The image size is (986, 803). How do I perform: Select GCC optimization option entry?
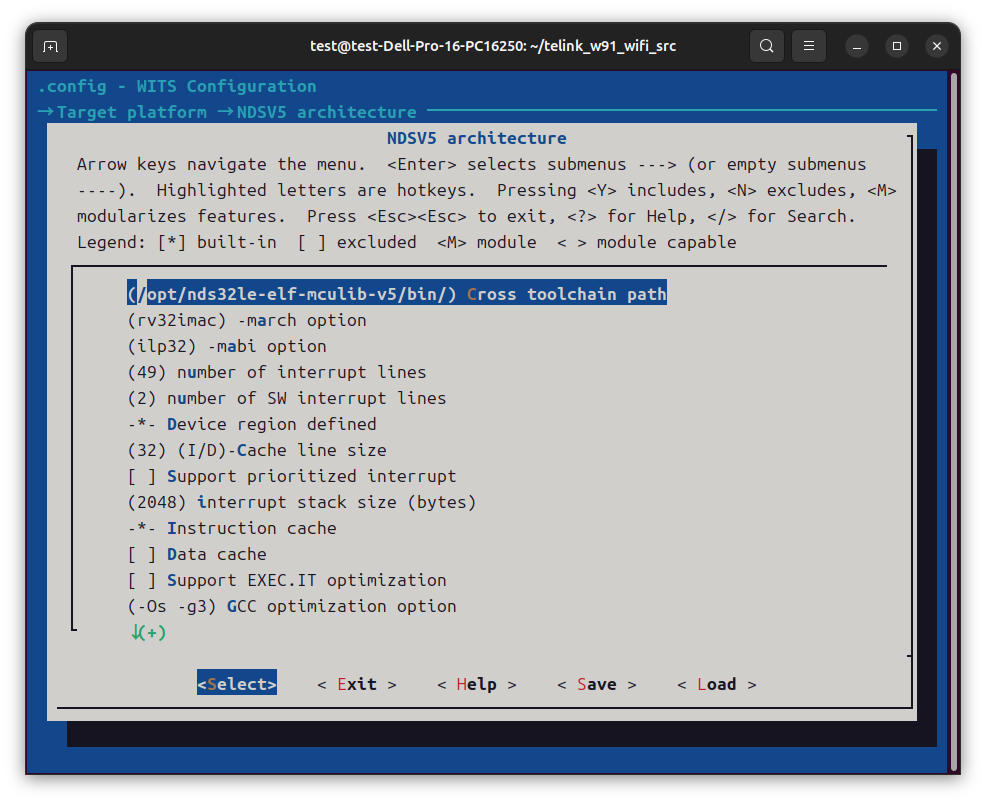292,606
